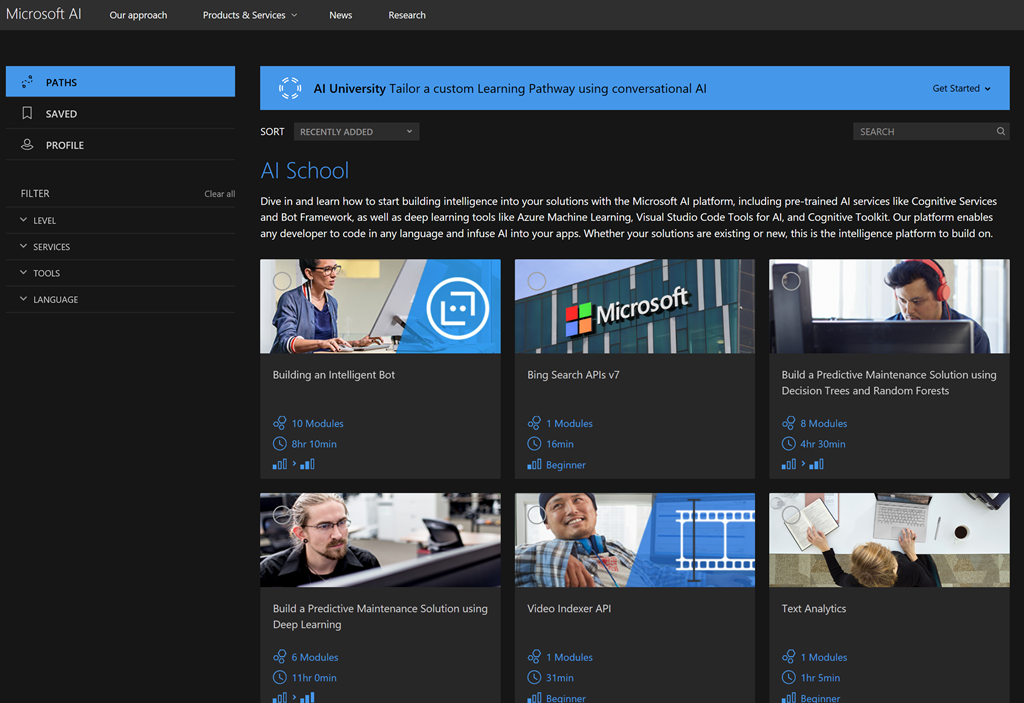Screen dimensions: 1024x703
Task: Click the Profile person icon
Action: 27,145
